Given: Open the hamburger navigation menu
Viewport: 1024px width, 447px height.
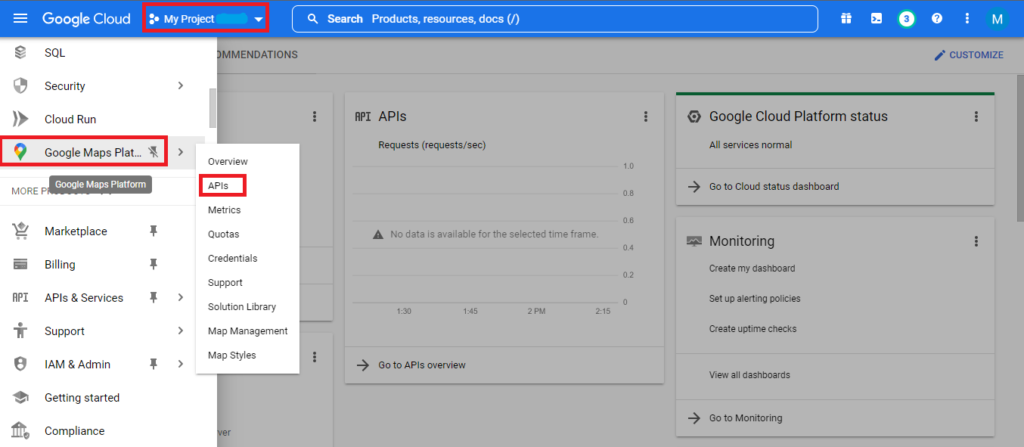Looking at the screenshot, I should (x=20, y=19).
